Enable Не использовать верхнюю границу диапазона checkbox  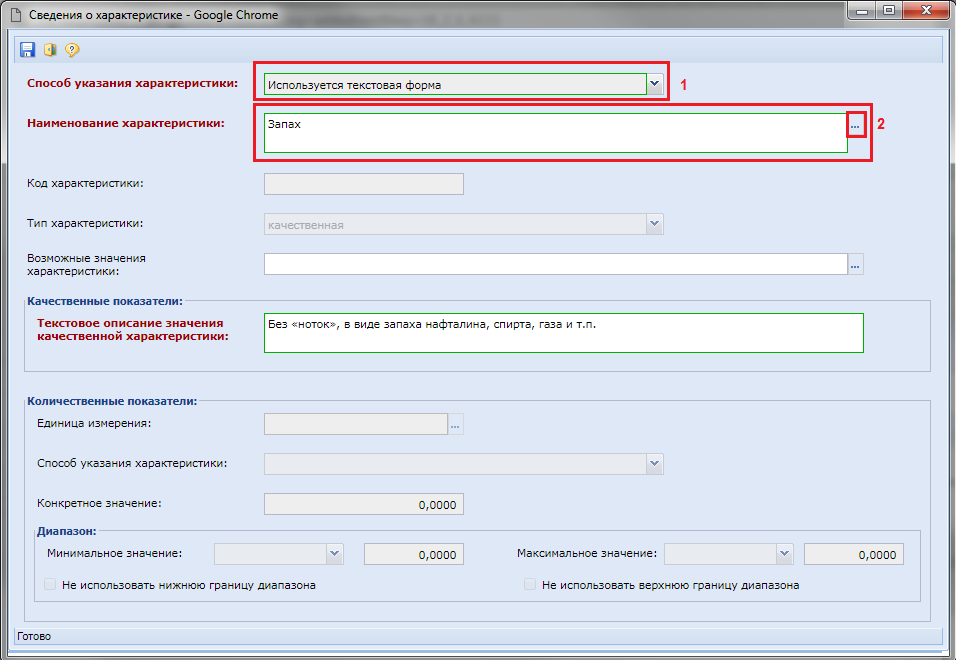pyautogui.click(x=531, y=585)
